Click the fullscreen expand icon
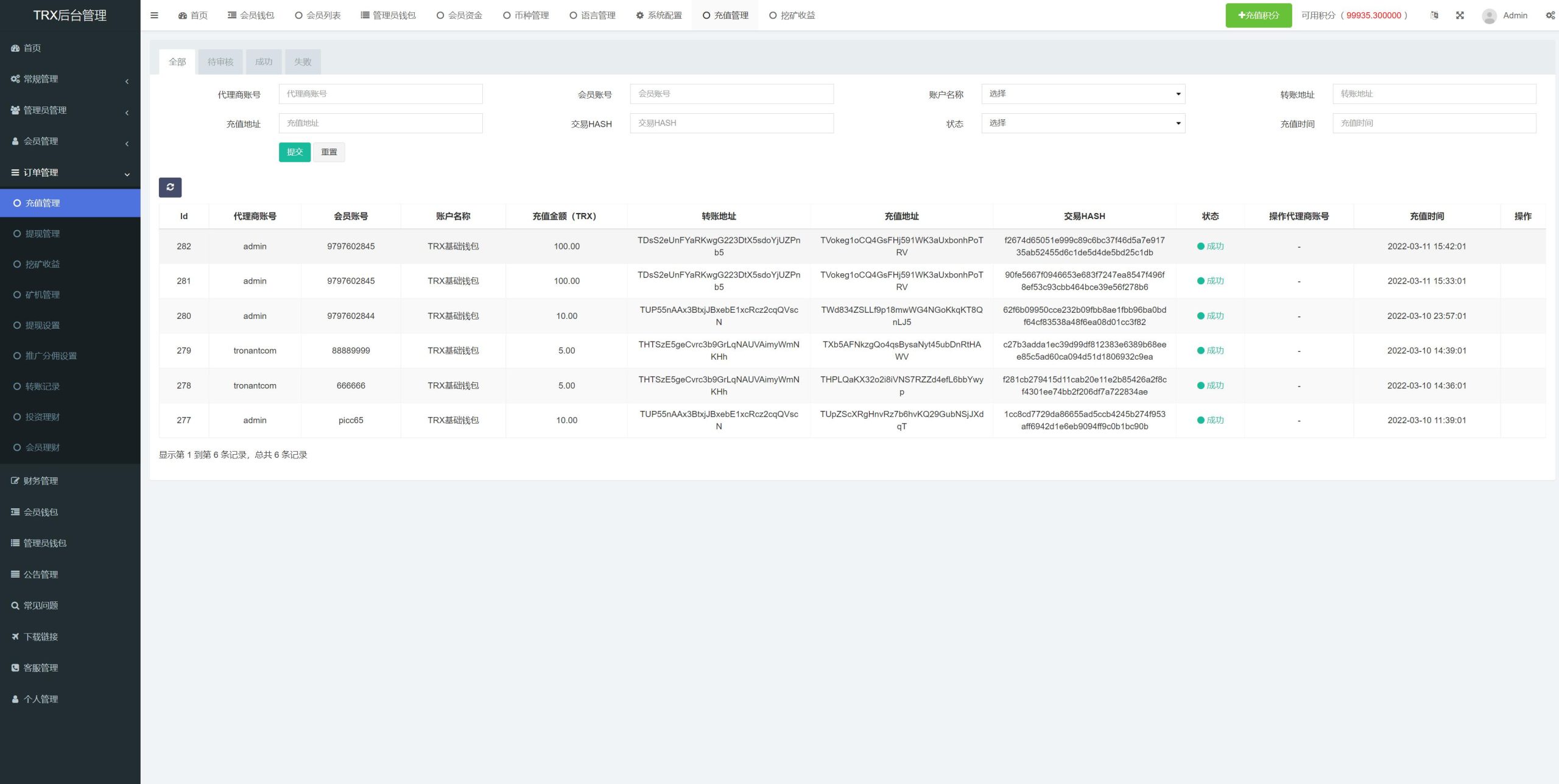1559x784 pixels. 1460,15
